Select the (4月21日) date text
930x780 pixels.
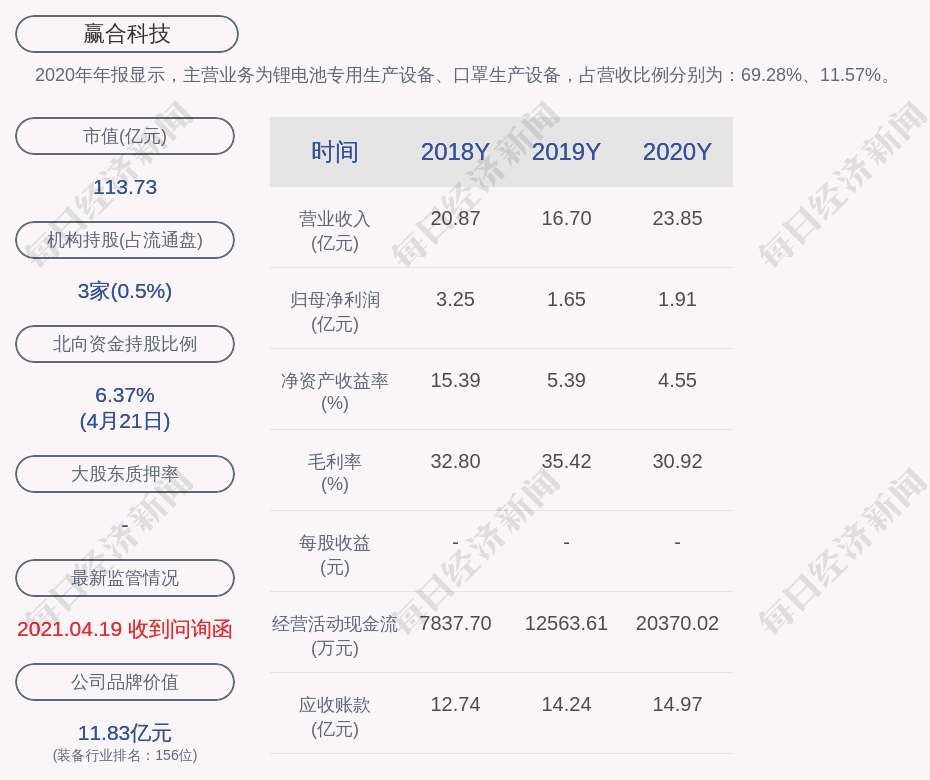(125, 421)
